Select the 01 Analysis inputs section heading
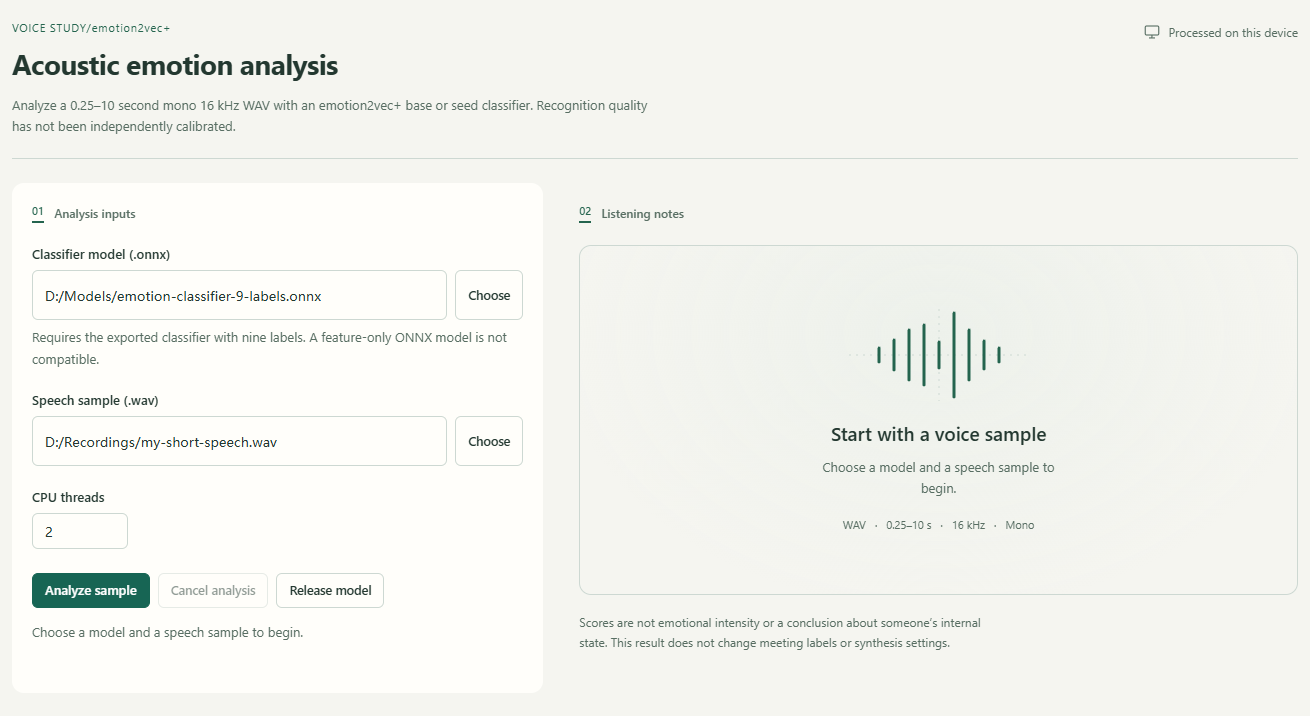Image resolution: width=1310 pixels, height=716 pixels. click(84, 213)
